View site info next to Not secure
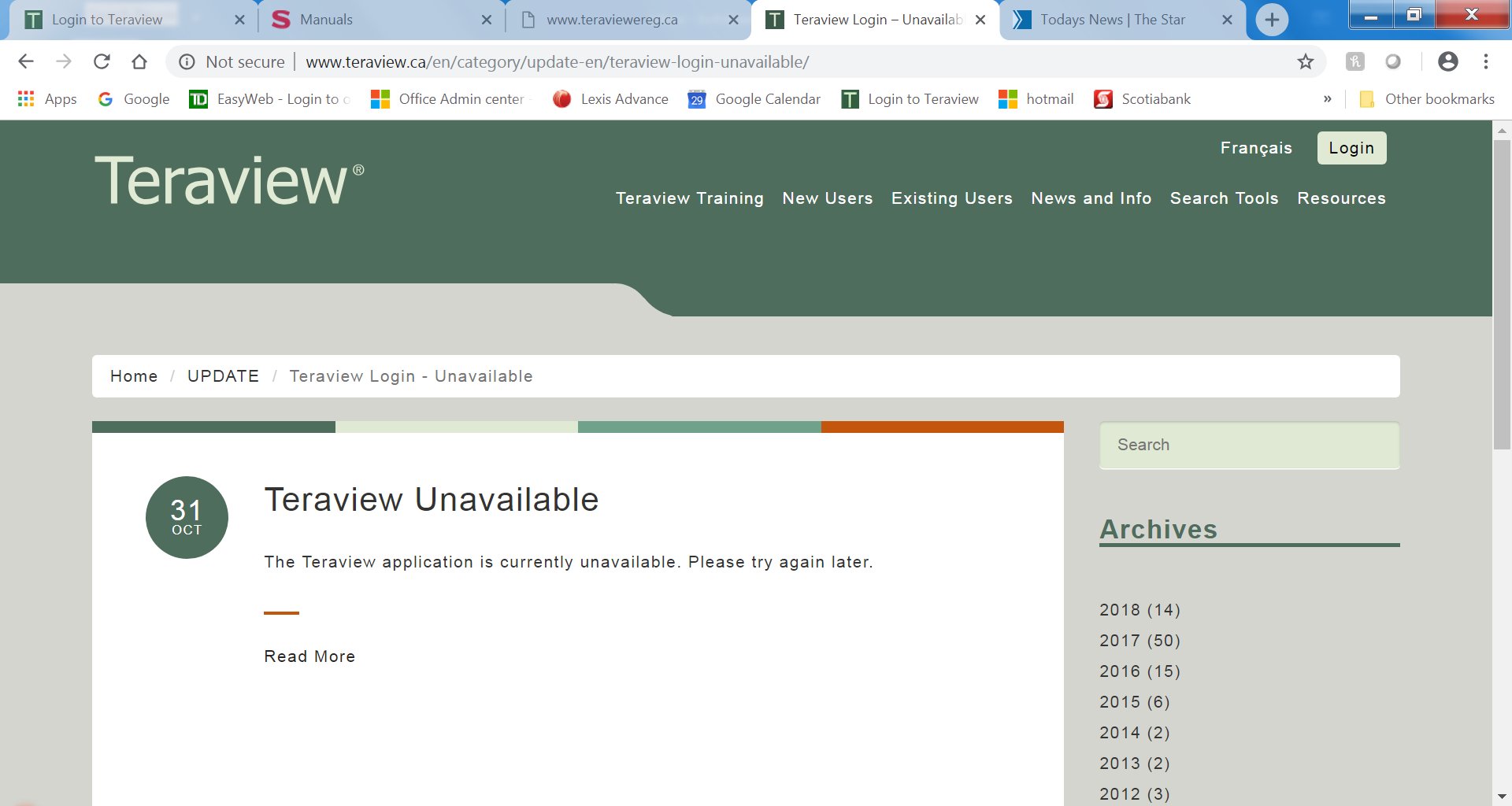 pyautogui.click(x=187, y=61)
